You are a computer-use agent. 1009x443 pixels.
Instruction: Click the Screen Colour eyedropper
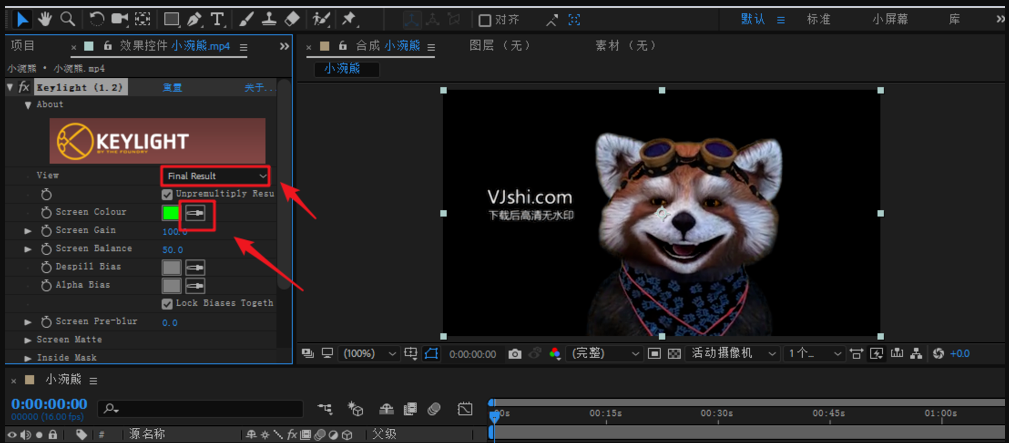(195, 212)
